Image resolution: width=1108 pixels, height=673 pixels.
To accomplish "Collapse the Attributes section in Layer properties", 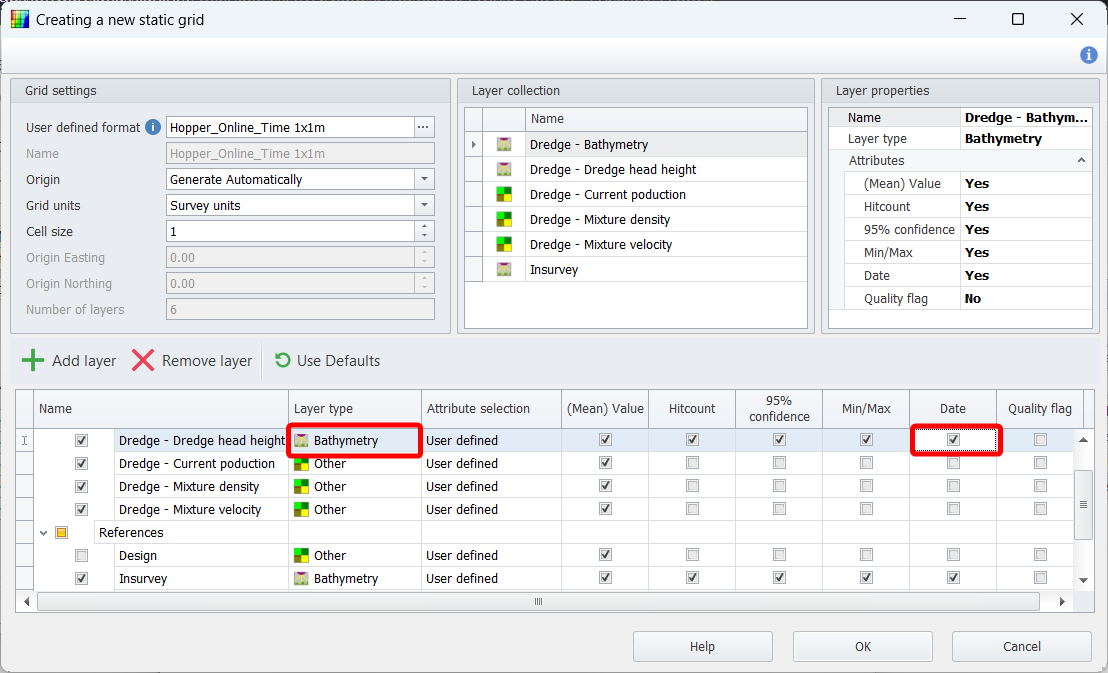I will (1081, 161).
